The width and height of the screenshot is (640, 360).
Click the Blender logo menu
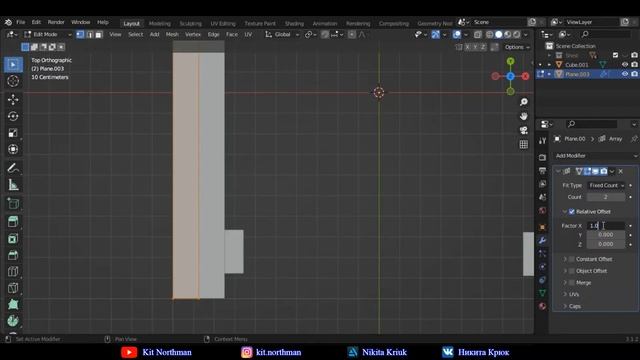point(8,22)
